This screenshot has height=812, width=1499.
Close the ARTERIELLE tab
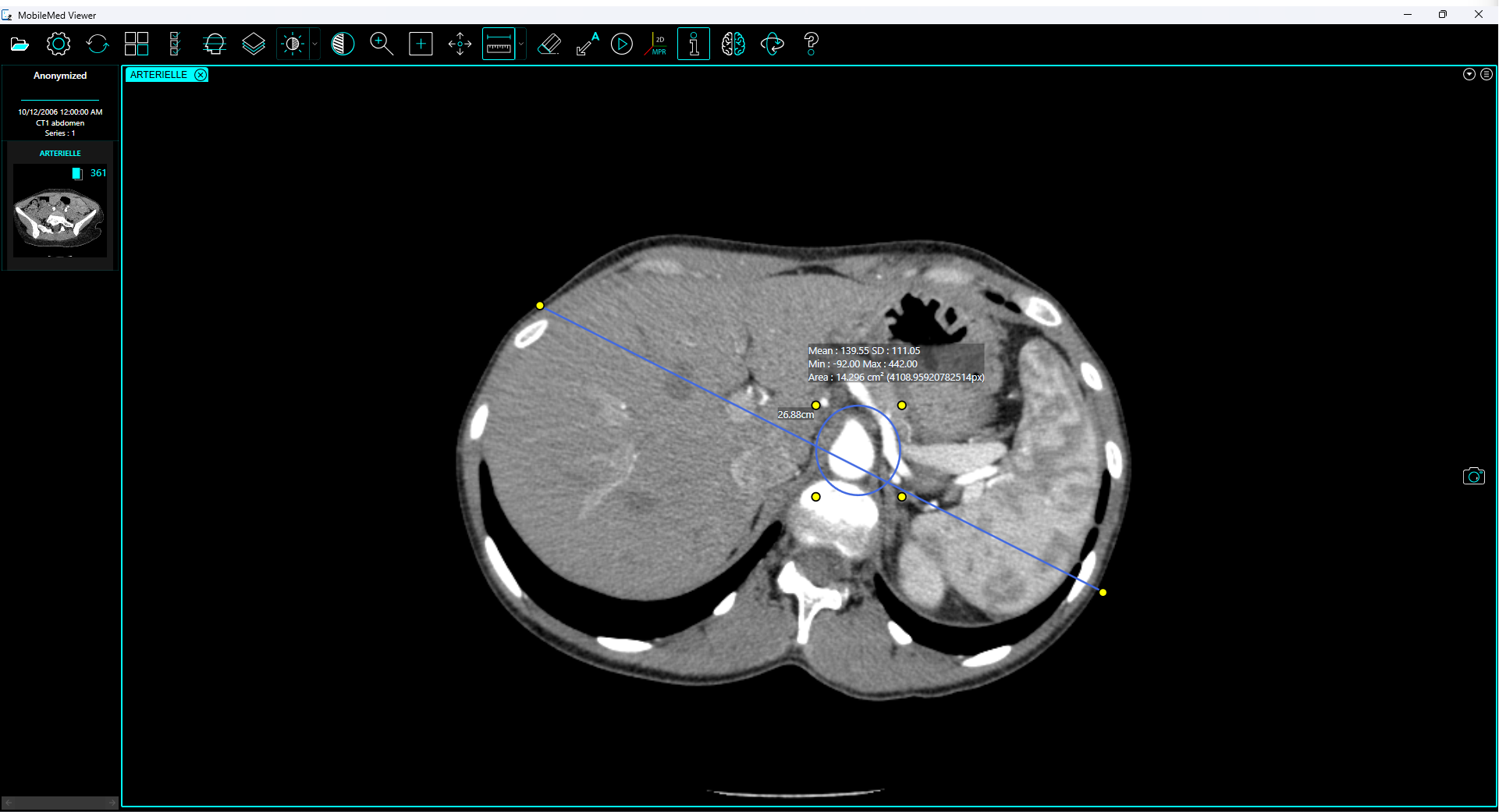tap(201, 74)
